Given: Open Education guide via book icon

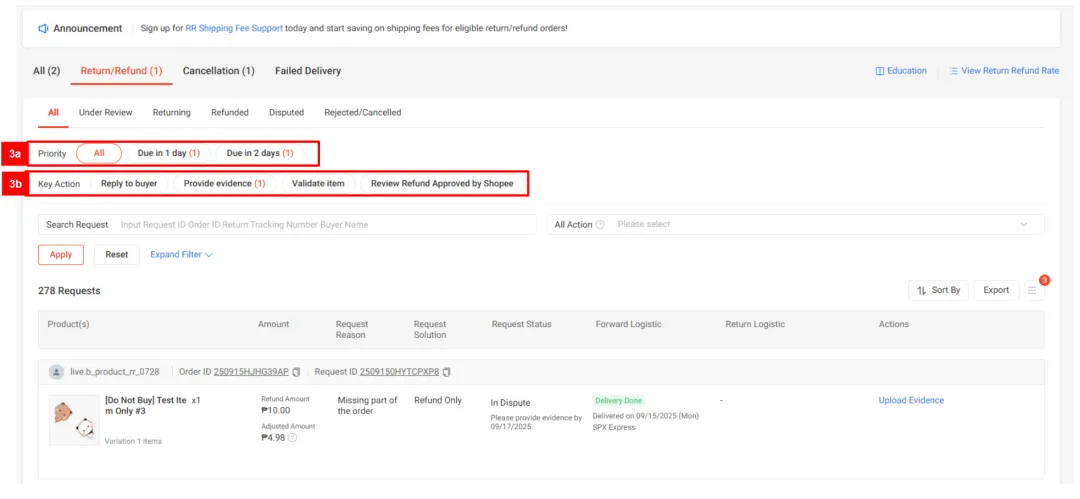Looking at the screenshot, I should (x=880, y=71).
